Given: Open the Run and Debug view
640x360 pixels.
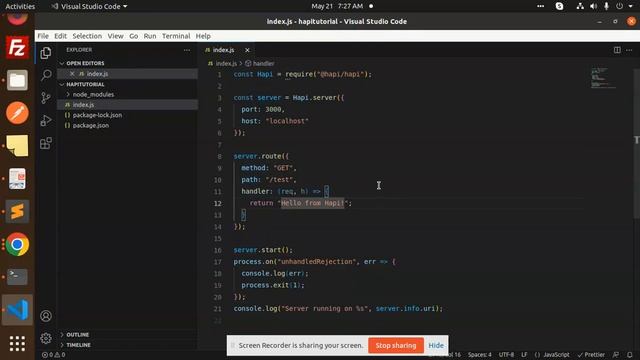Looking at the screenshot, I should tap(46, 120).
